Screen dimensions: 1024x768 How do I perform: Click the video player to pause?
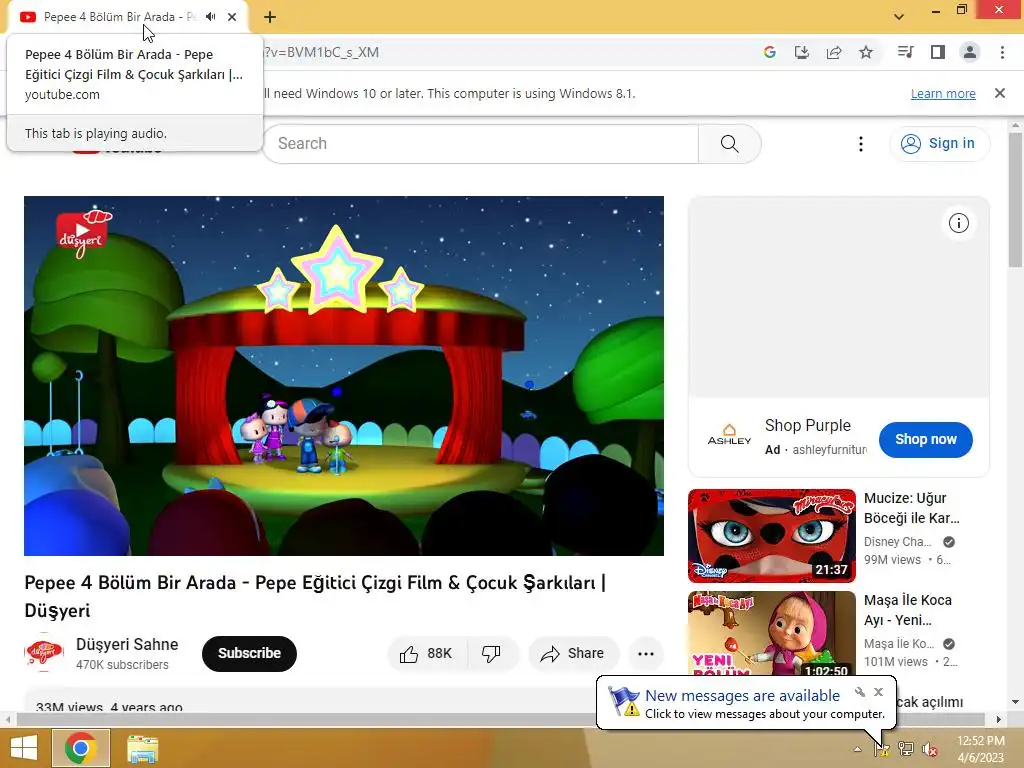click(344, 376)
